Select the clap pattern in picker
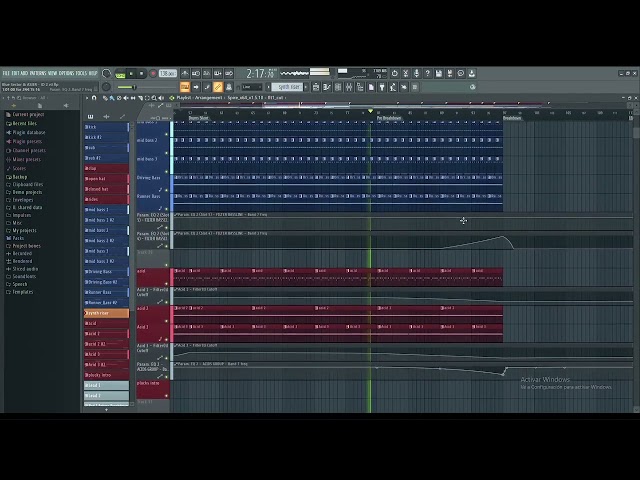 point(107,168)
